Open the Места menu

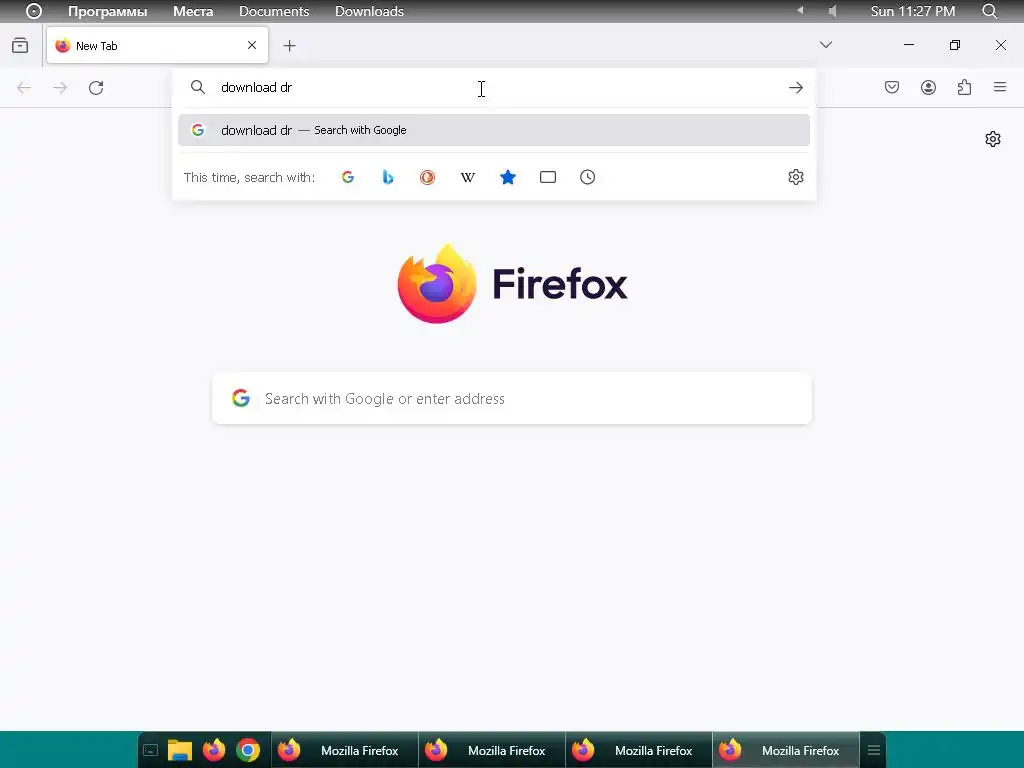(193, 11)
